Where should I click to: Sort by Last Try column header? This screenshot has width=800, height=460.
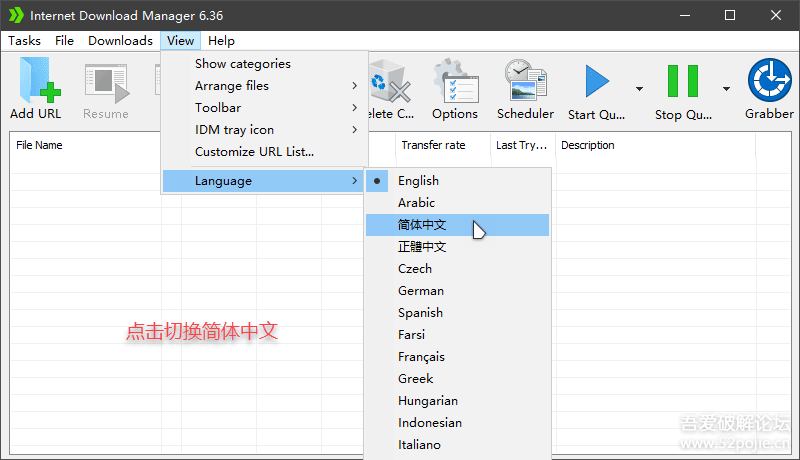click(x=521, y=145)
